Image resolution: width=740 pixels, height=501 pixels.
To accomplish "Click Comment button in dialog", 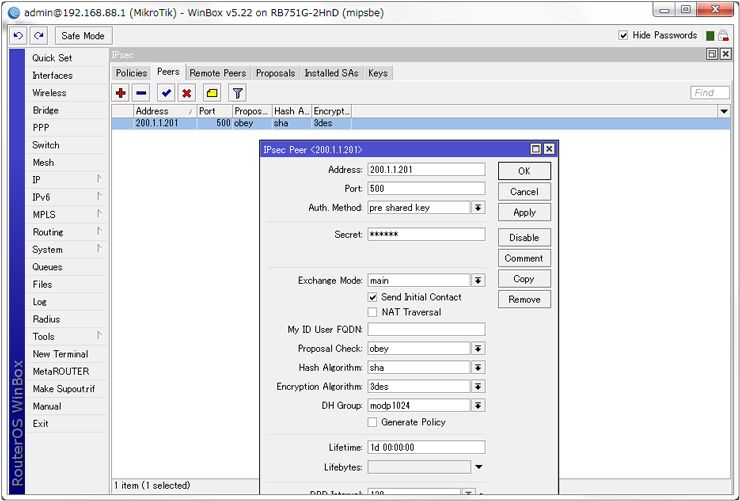I will 524,259.
